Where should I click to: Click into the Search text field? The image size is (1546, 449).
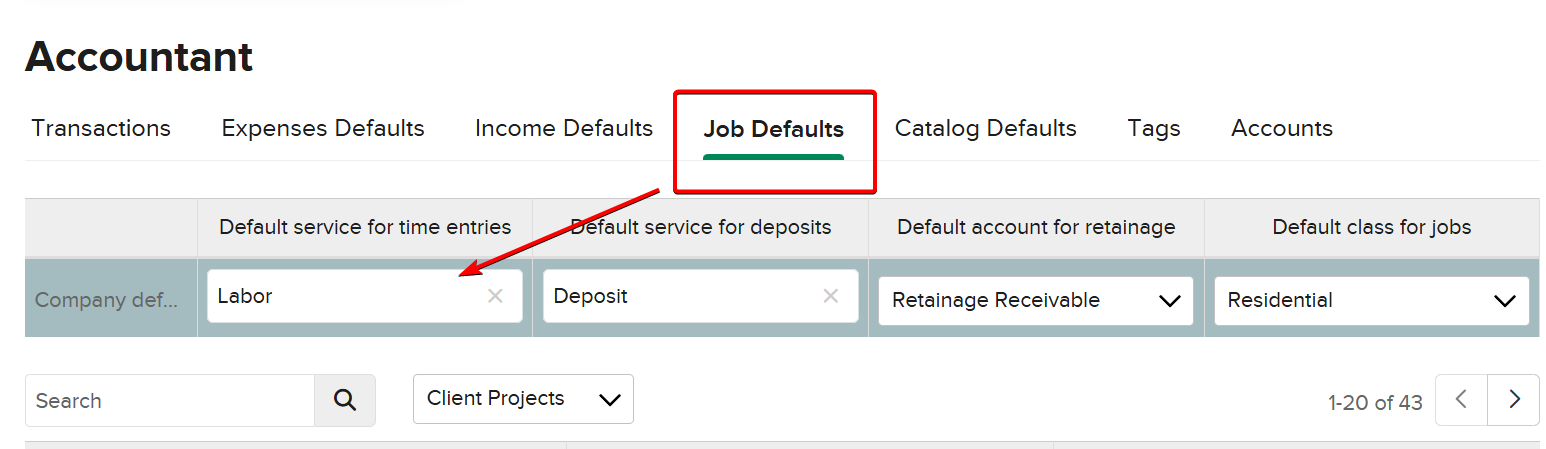170,401
